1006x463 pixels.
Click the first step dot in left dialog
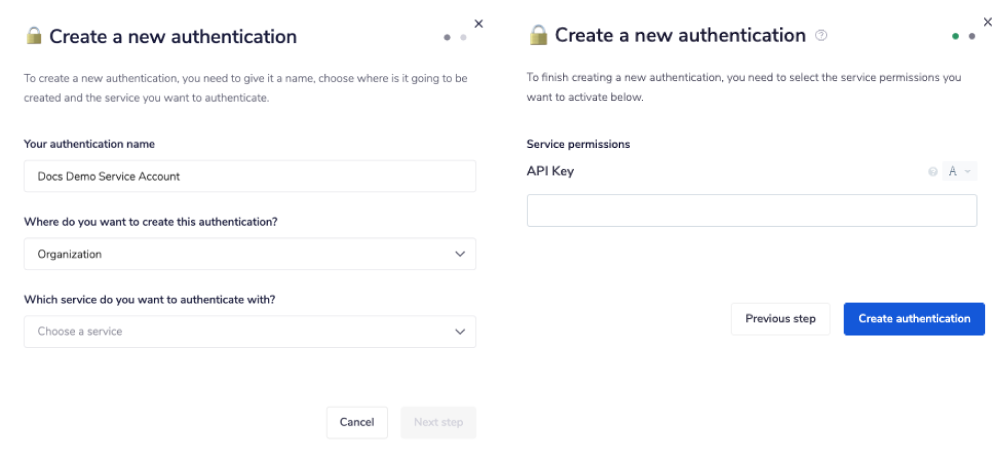pos(447,37)
